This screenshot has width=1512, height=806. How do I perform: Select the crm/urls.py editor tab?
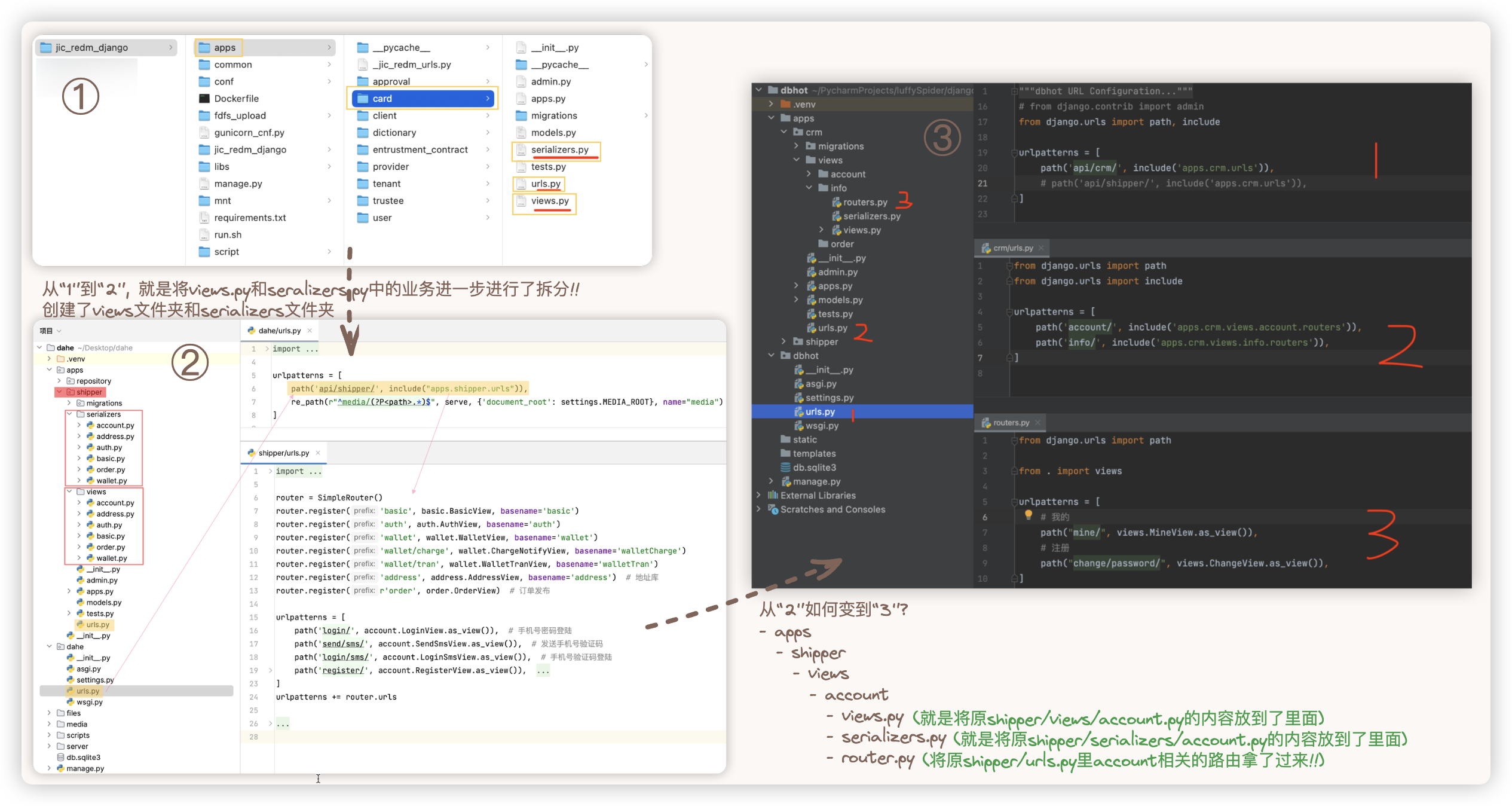(x=1012, y=248)
